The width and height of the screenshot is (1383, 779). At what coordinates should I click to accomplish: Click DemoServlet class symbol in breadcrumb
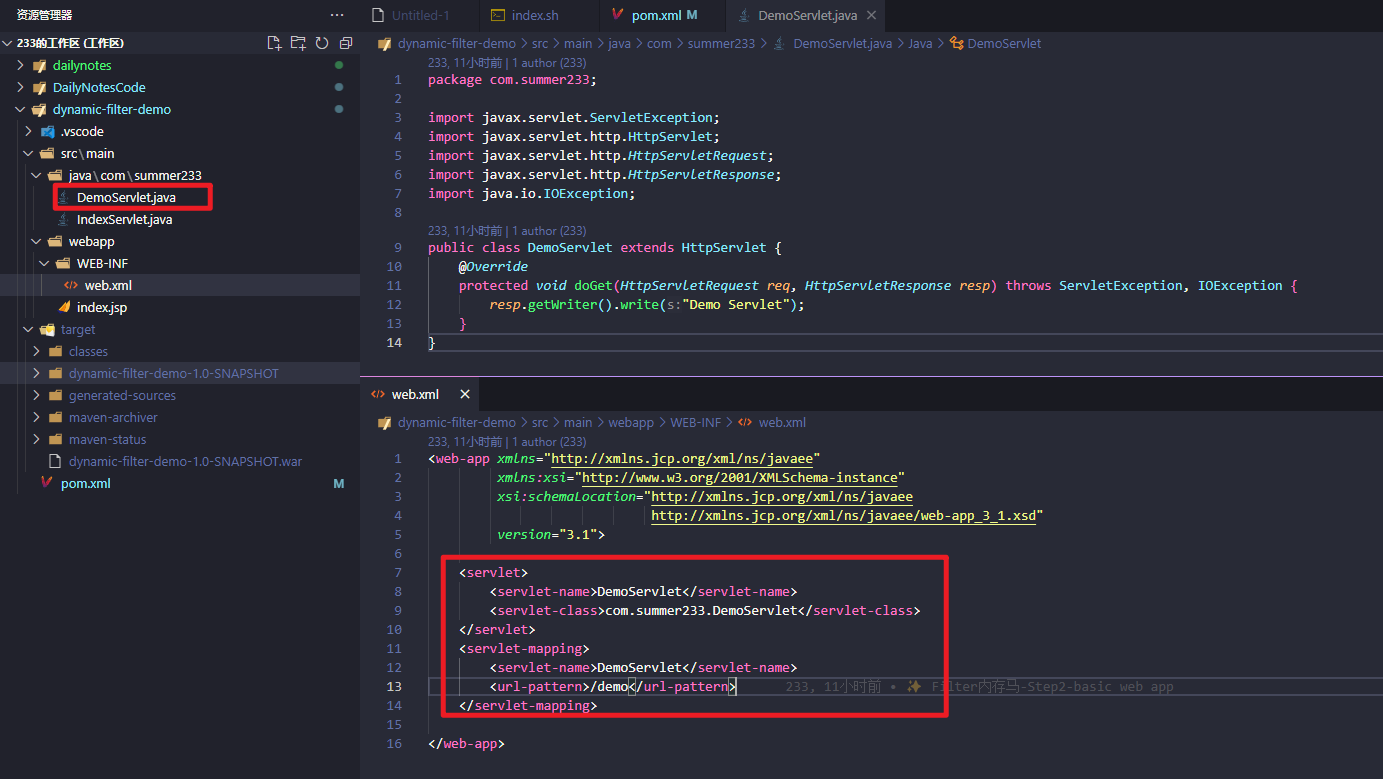(x=1004, y=43)
